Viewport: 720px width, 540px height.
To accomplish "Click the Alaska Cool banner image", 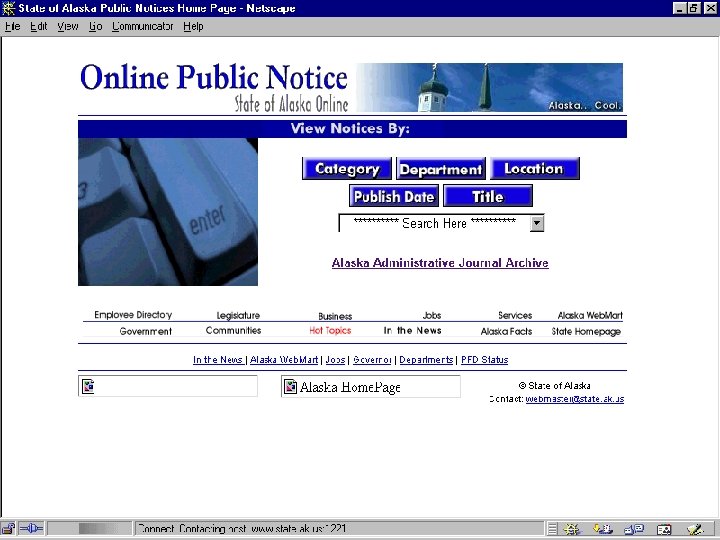I will coord(489,87).
